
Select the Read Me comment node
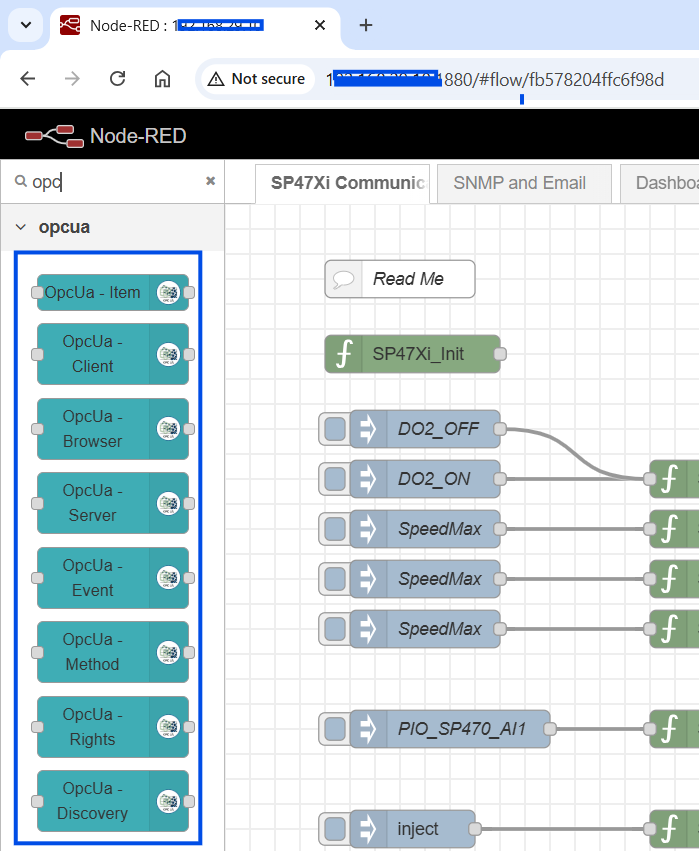tap(400, 279)
